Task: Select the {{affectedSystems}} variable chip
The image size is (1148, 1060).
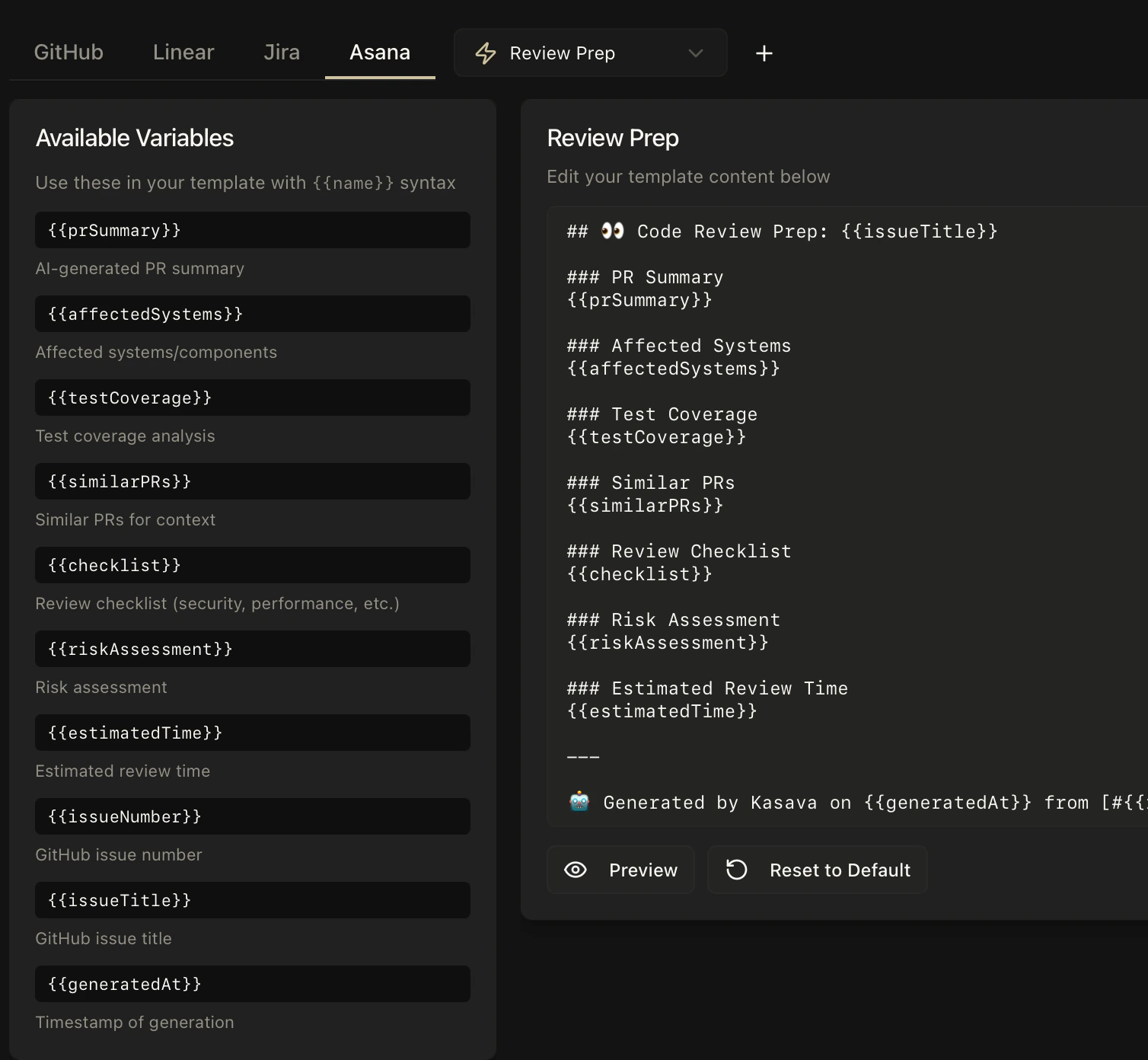Action: pos(253,314)
